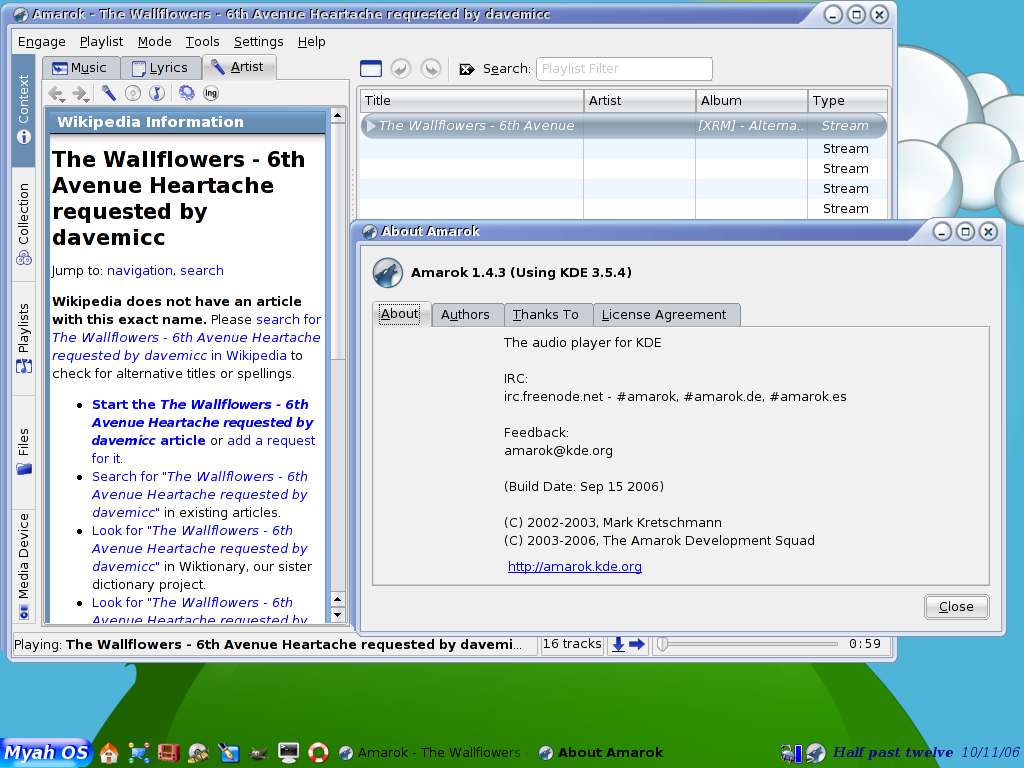
Task: Click the network icon in the taskbar
Action: pos(139,752)
